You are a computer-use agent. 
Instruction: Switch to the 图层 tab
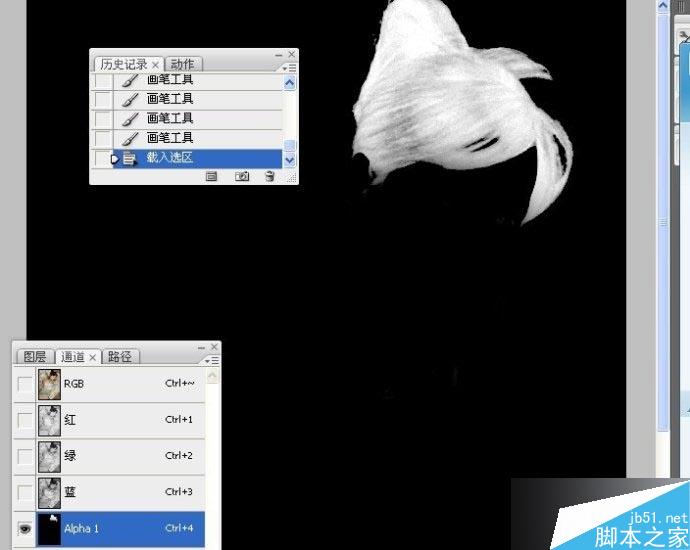pyautogui.click(x=34, y=357)
